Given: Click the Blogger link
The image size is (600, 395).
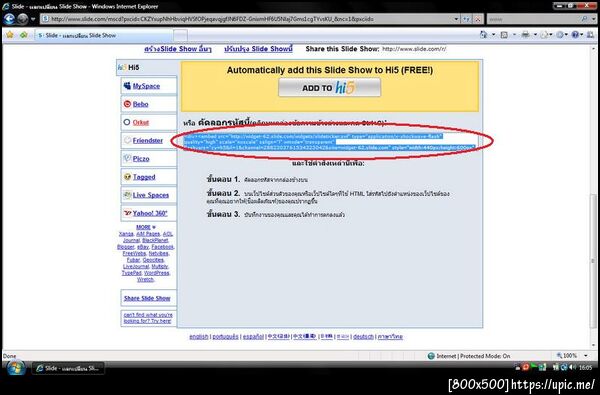Looking at the screenshot, I should (x=126, y=247).
